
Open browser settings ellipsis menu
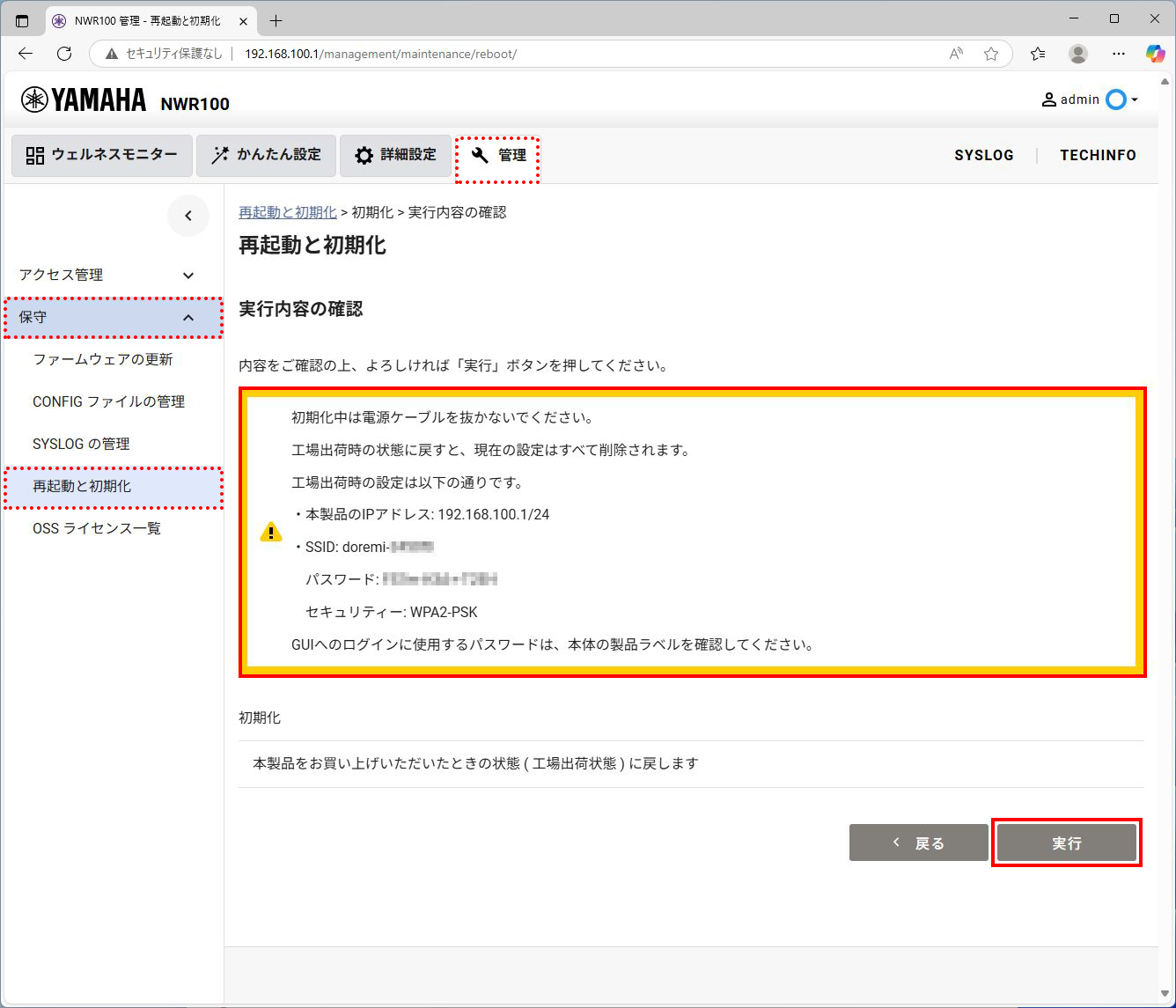coord(1118,54)
